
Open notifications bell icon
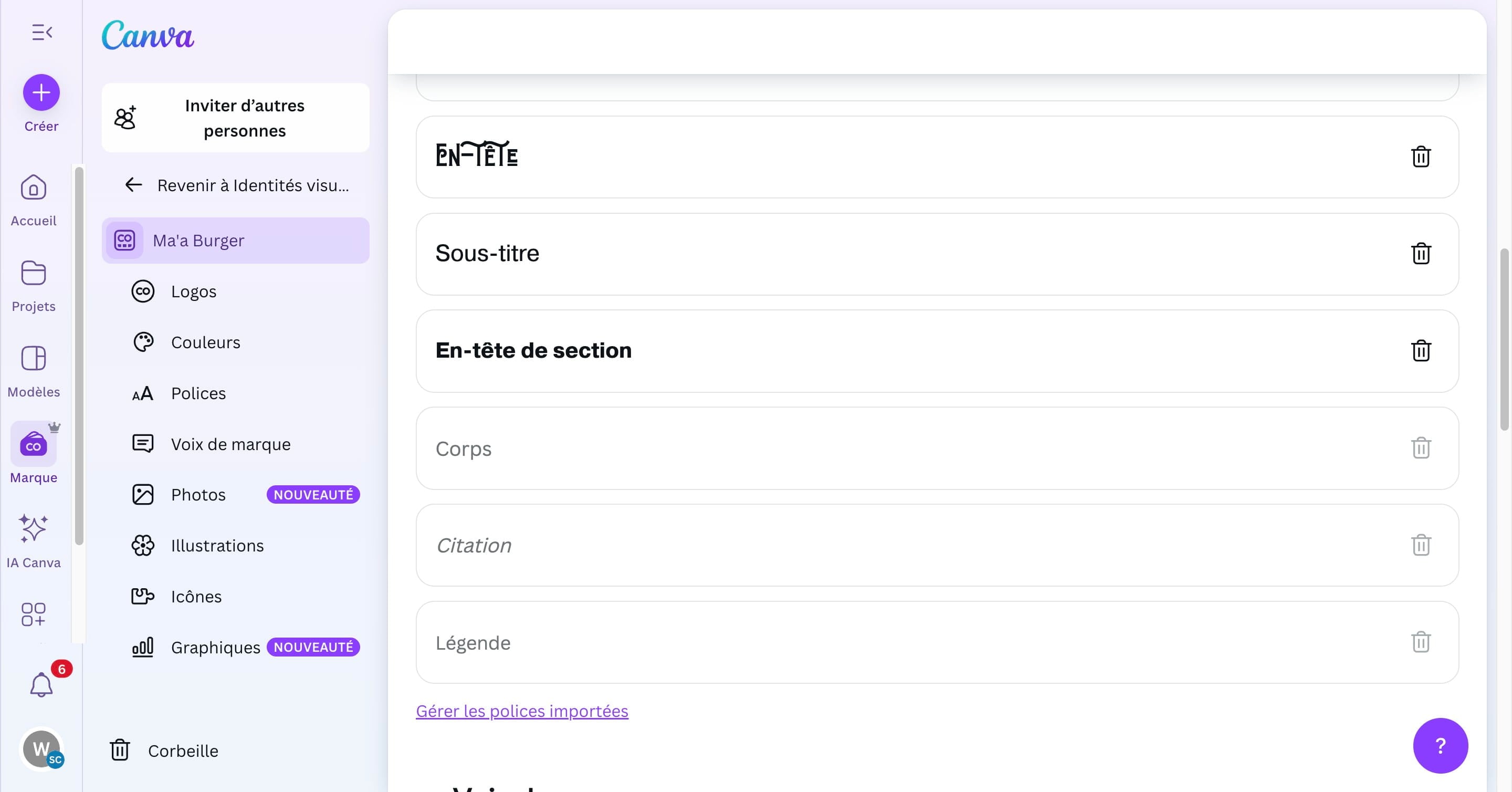[41, 684]
